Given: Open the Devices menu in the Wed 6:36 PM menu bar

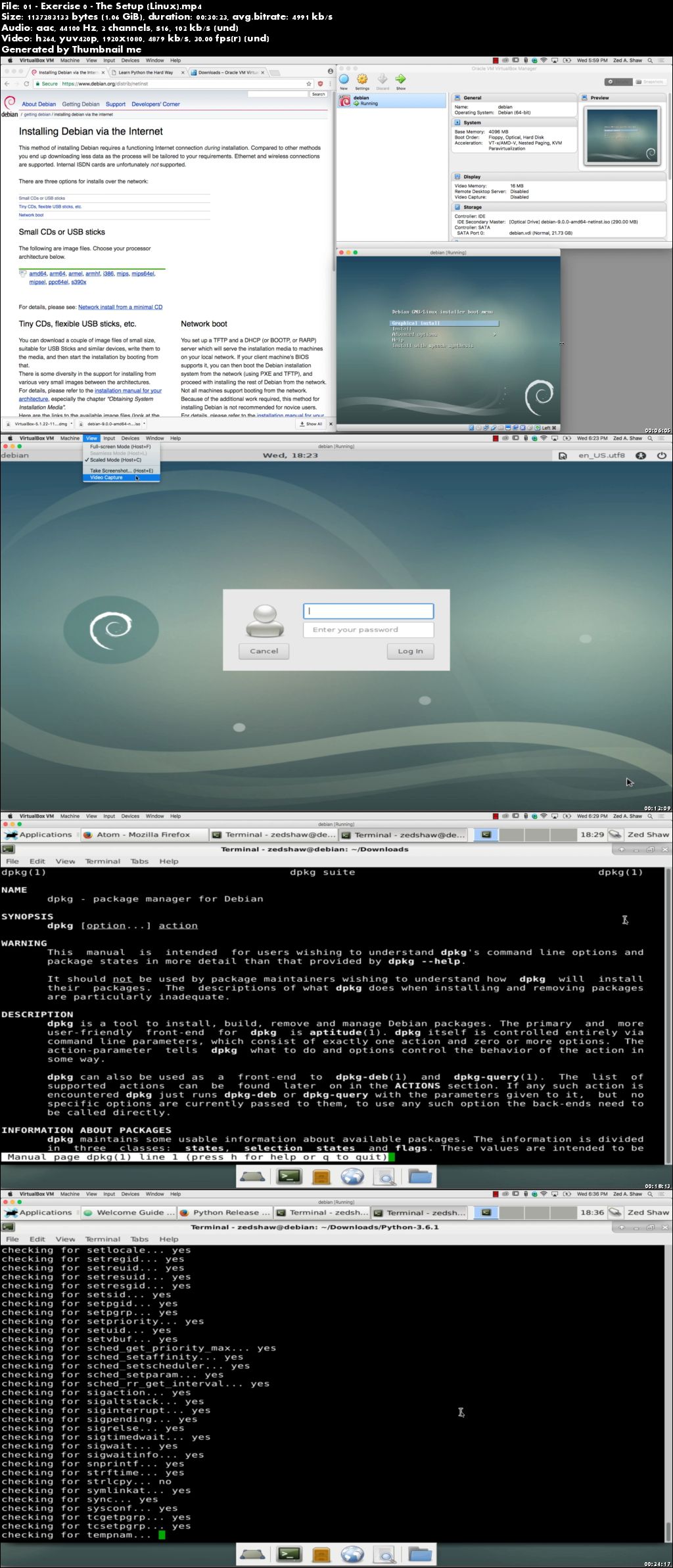Looking at the screenshot, I should pos(130,1194).
